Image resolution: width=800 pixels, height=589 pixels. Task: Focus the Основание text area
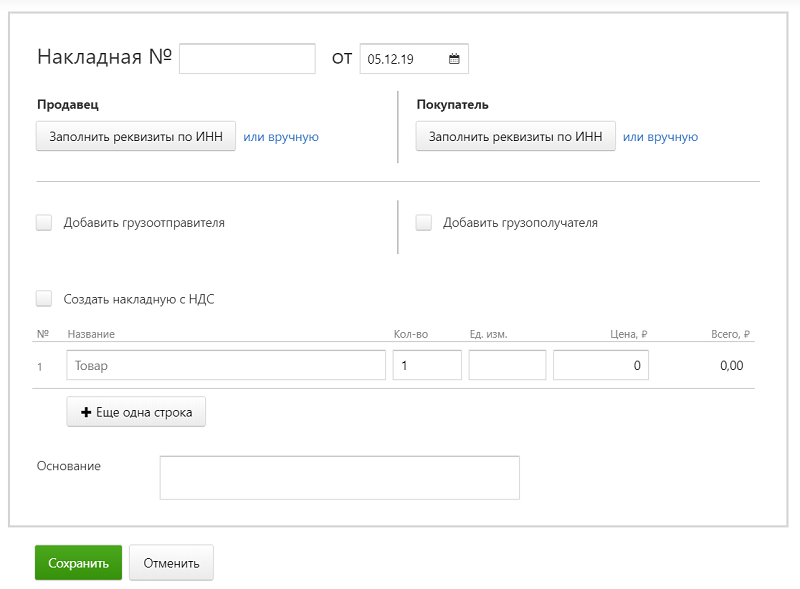[x=340, y=478]
